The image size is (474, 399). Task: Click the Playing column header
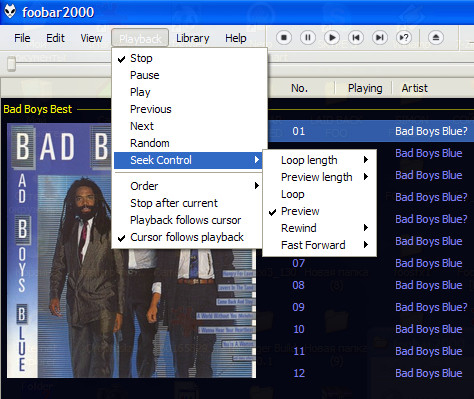pos(364,88)
